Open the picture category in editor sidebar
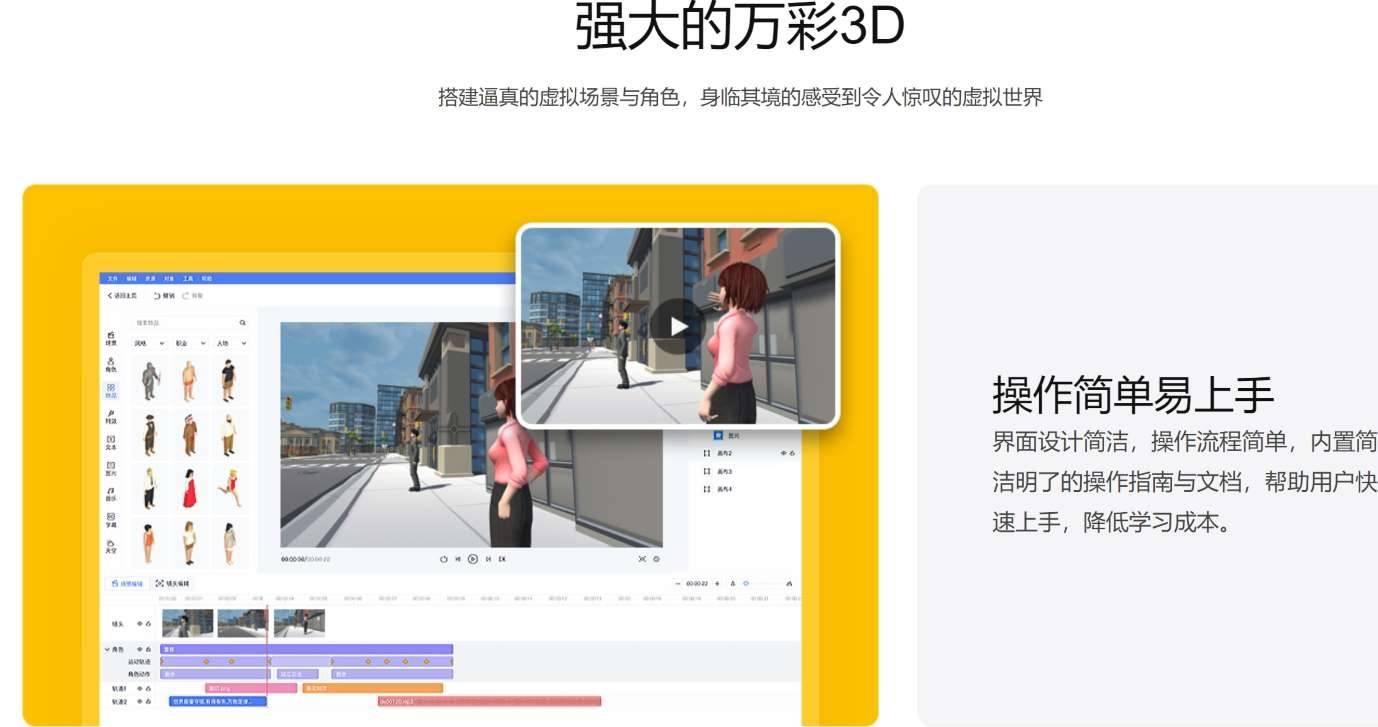 (111, 468)
